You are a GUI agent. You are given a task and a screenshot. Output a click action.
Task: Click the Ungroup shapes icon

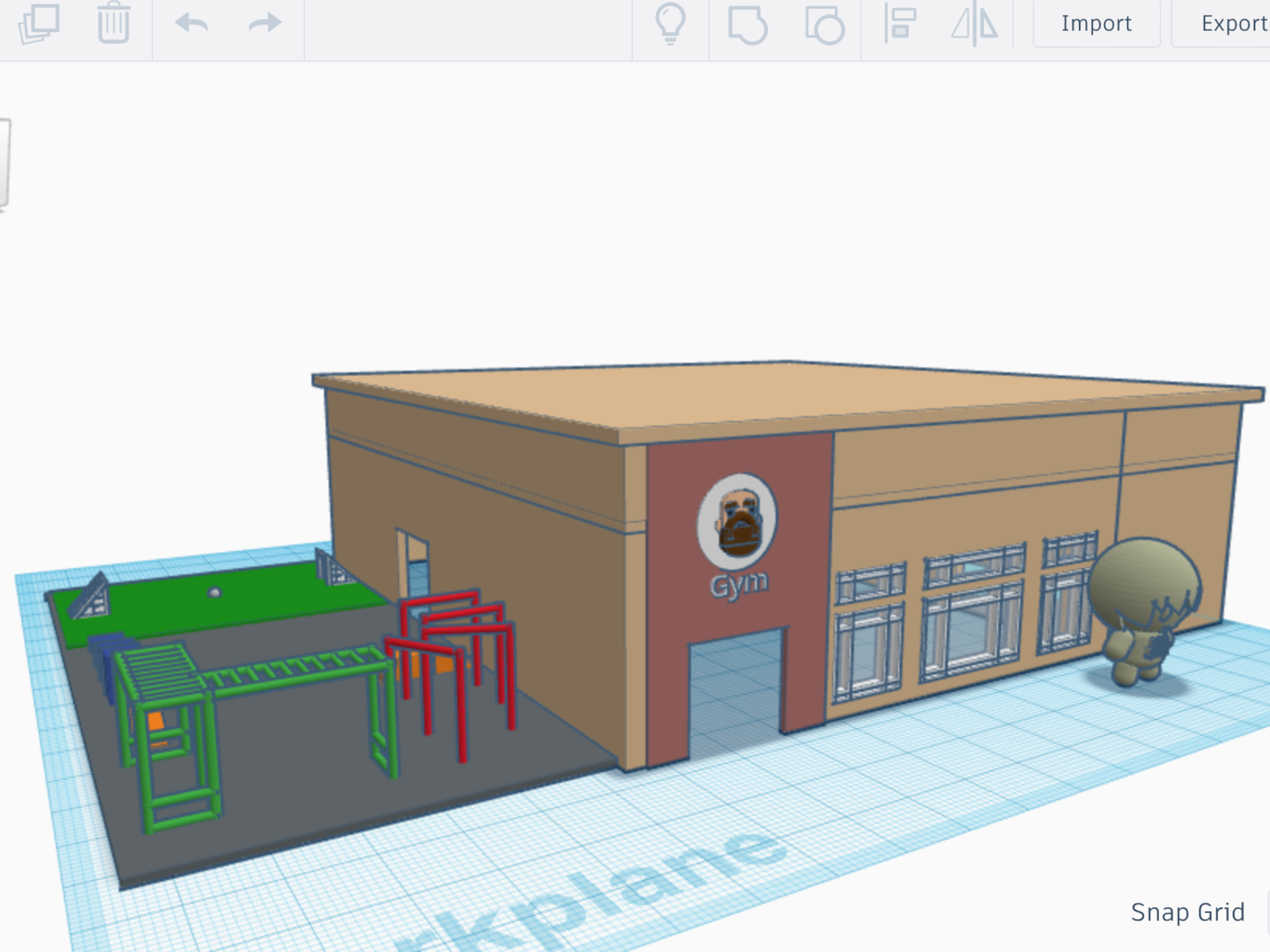coord(824,25)
